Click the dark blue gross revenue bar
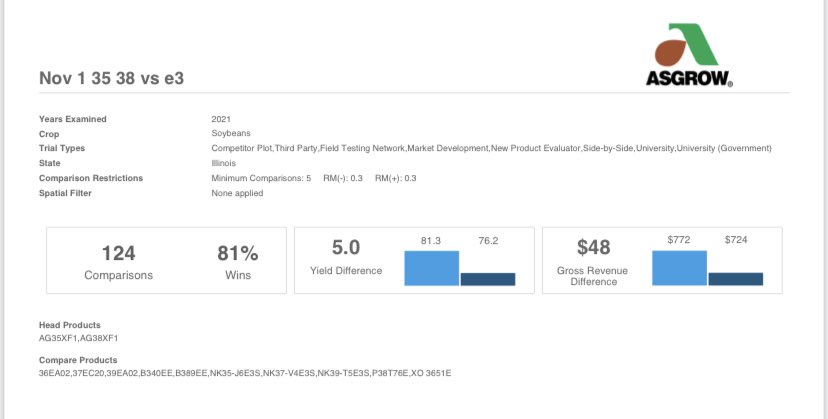 [736, 279]
